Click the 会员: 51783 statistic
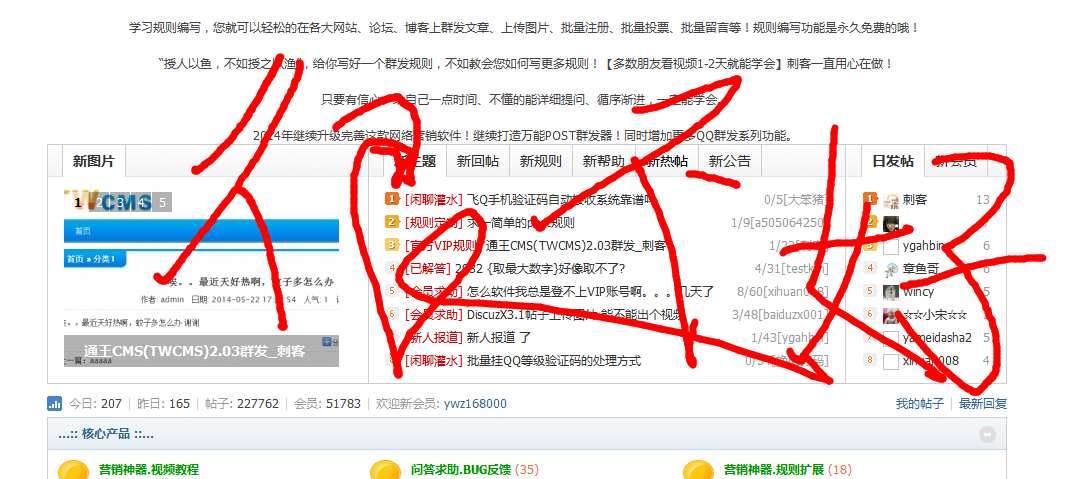 (x=327, y=403)
